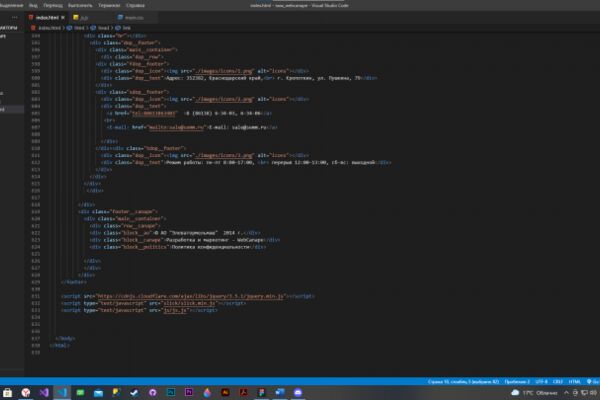Click the tel: href link in code
The width and height of the screenshot is (600, 400).
(x=153, y=113)
